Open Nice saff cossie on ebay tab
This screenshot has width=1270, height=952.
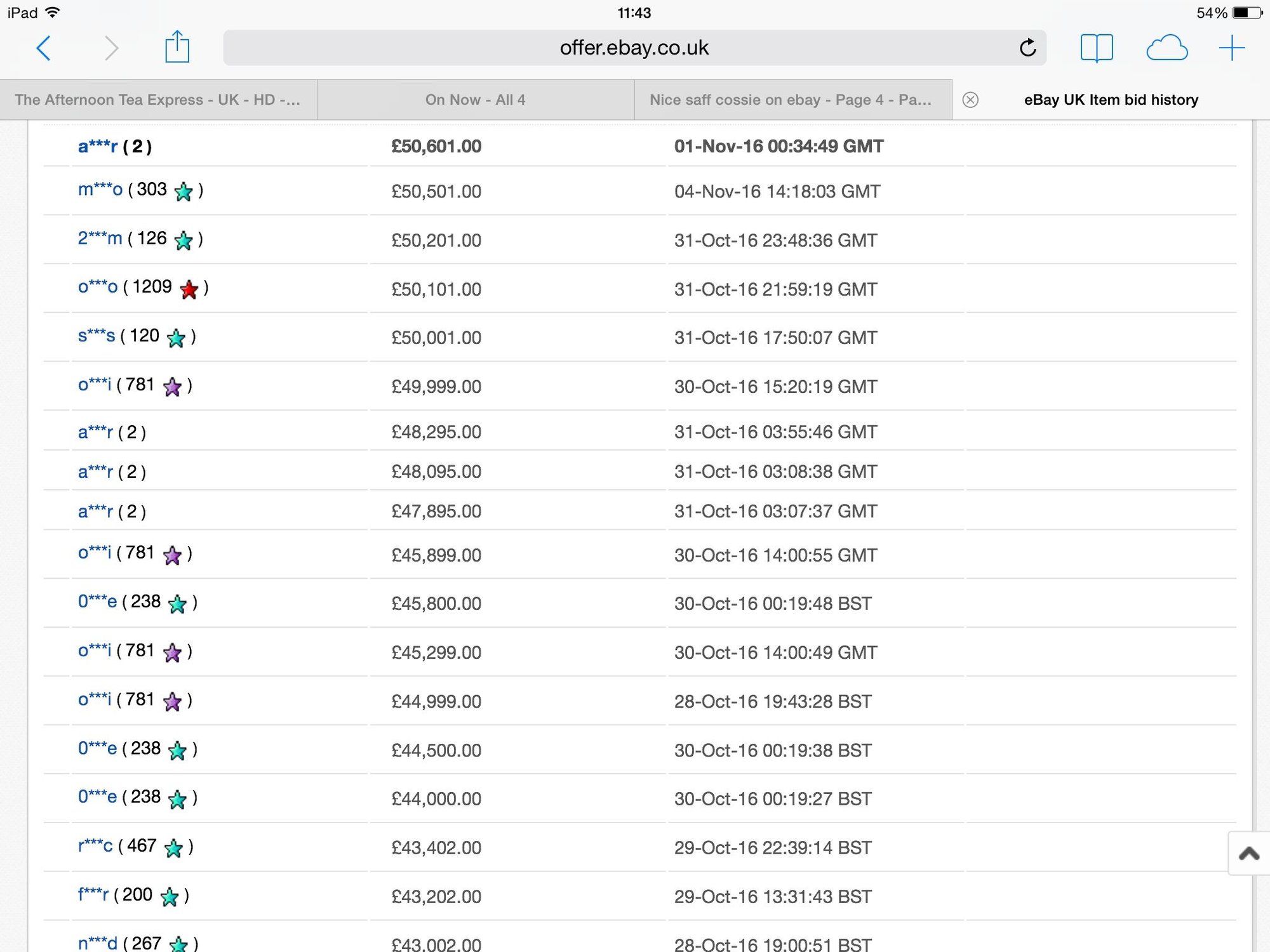tap(791, 100)
